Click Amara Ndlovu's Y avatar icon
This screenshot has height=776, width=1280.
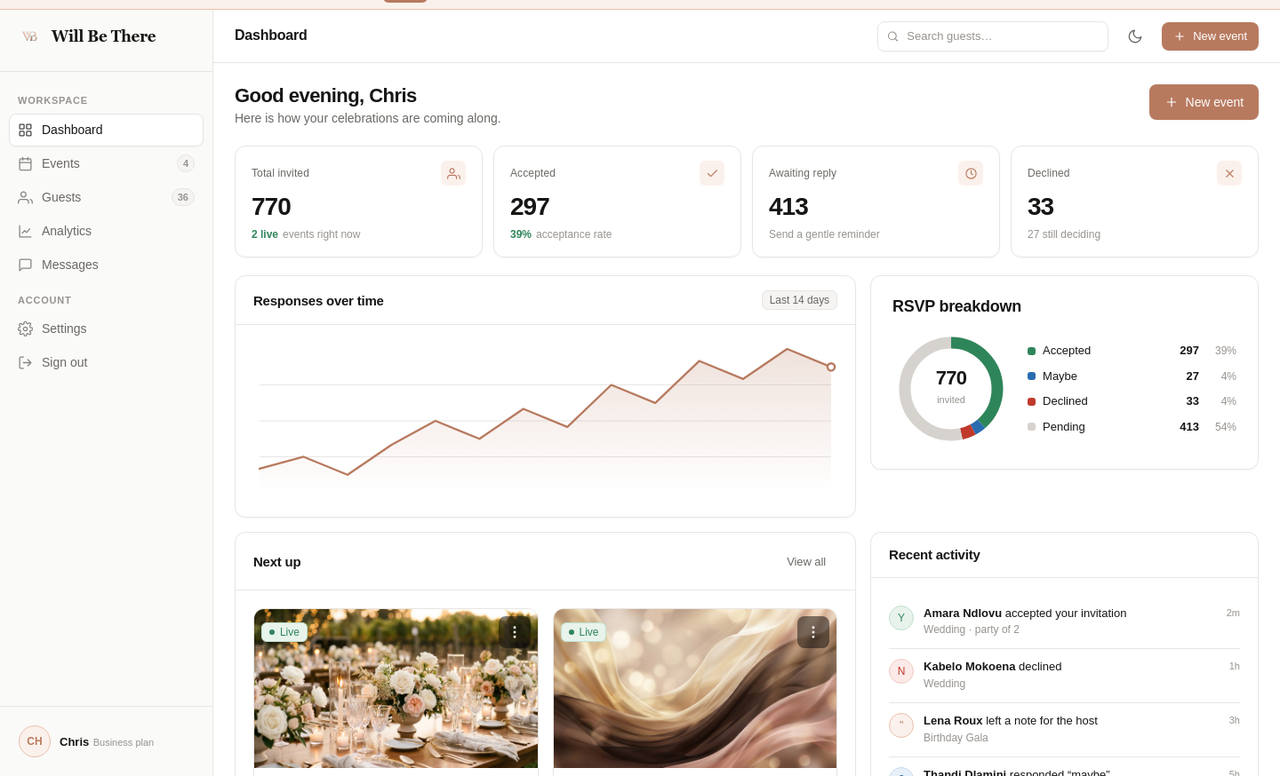click(x=901, y=618)
